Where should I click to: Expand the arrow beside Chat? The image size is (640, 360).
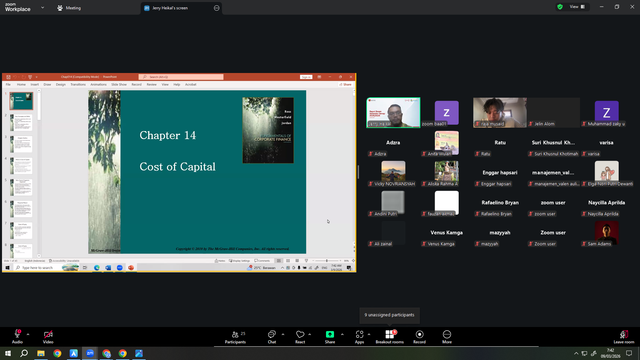click(283, 334)
